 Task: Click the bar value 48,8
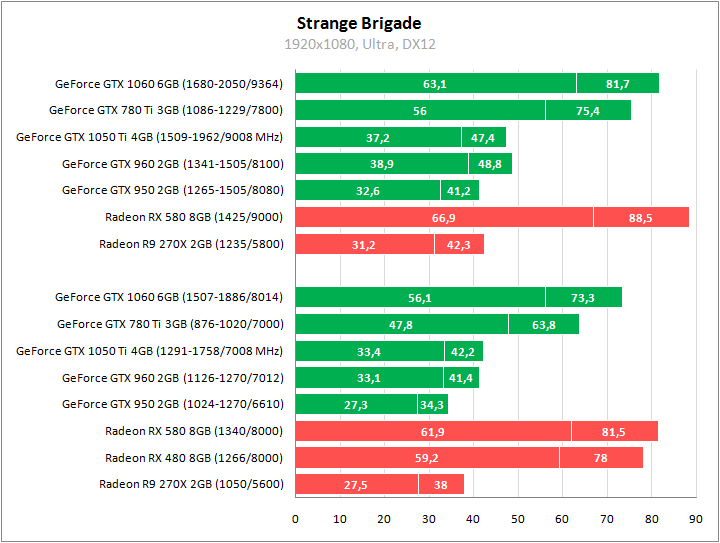coord(490,164)
